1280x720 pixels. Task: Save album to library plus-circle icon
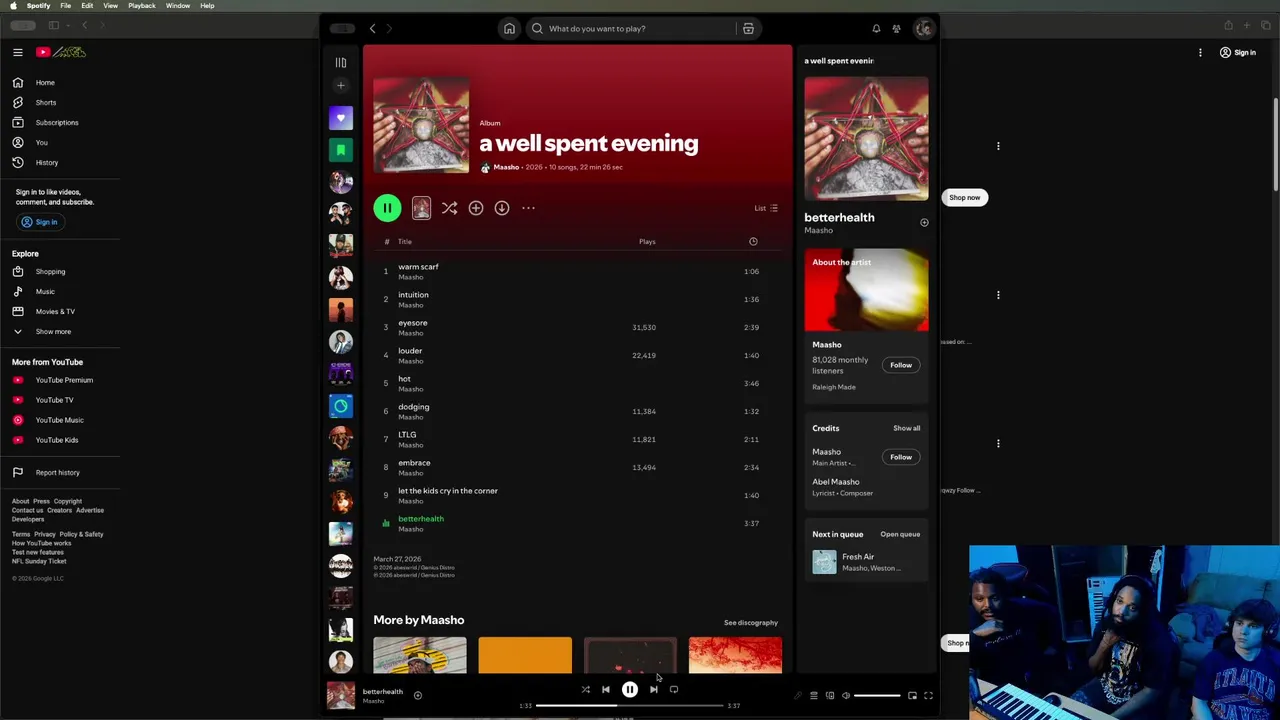[x=476, y=208]
